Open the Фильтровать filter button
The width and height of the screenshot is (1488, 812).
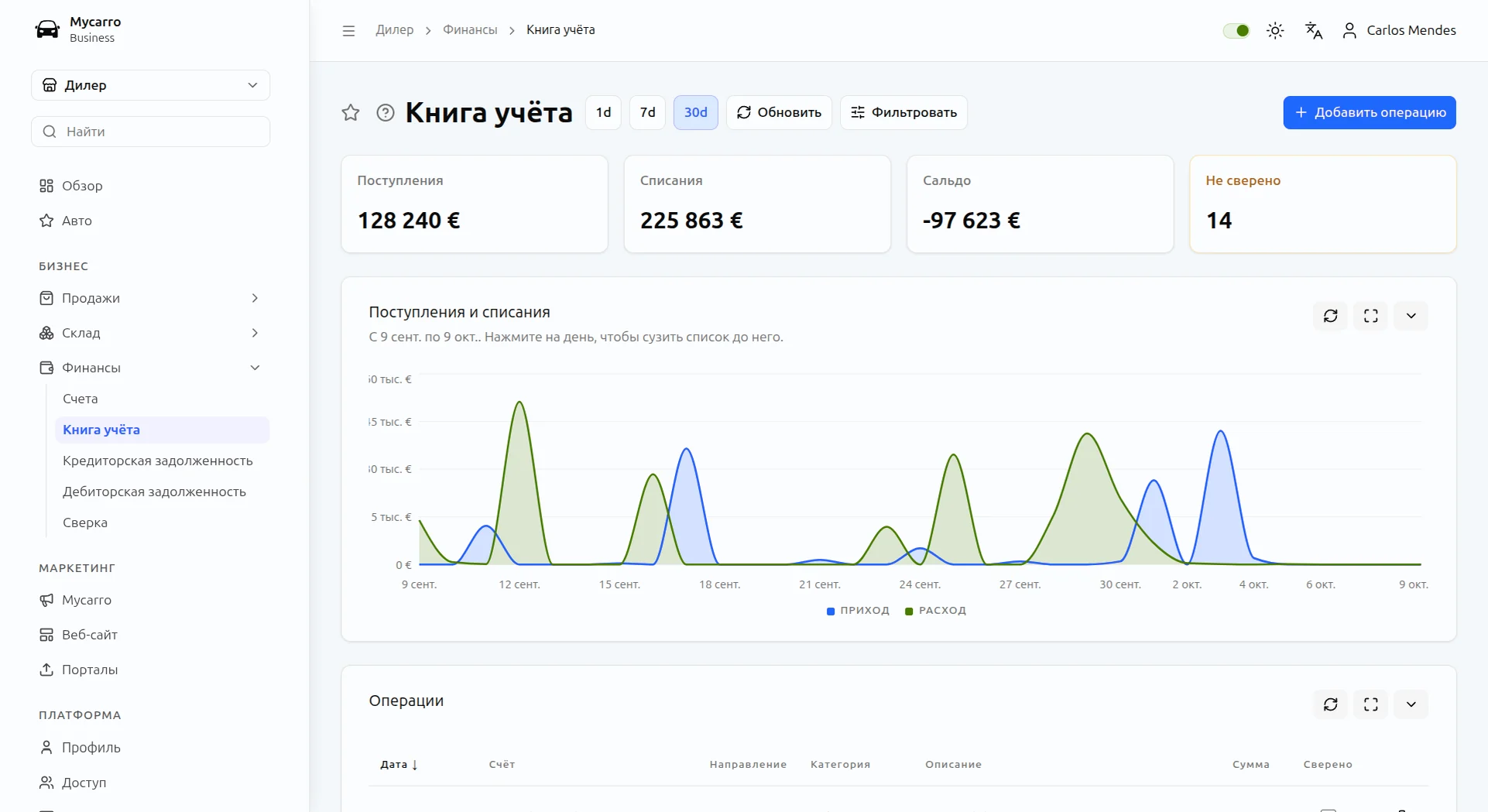click(x=903, y=113)
